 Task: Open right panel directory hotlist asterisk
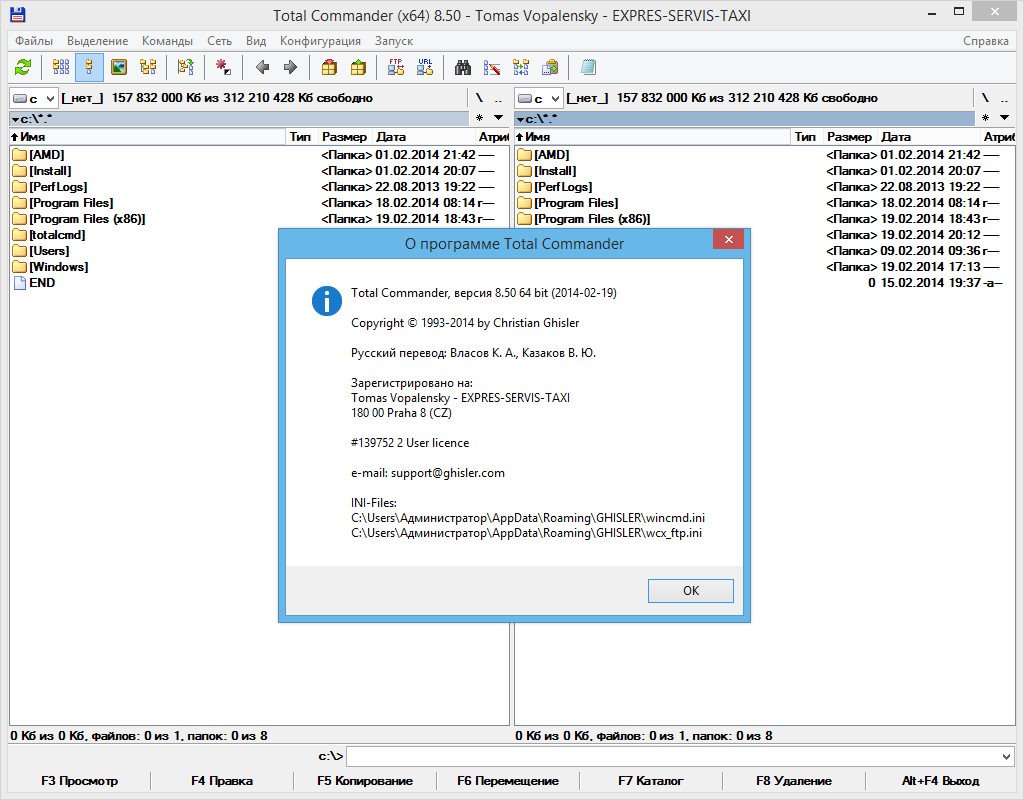pos(985,118)
